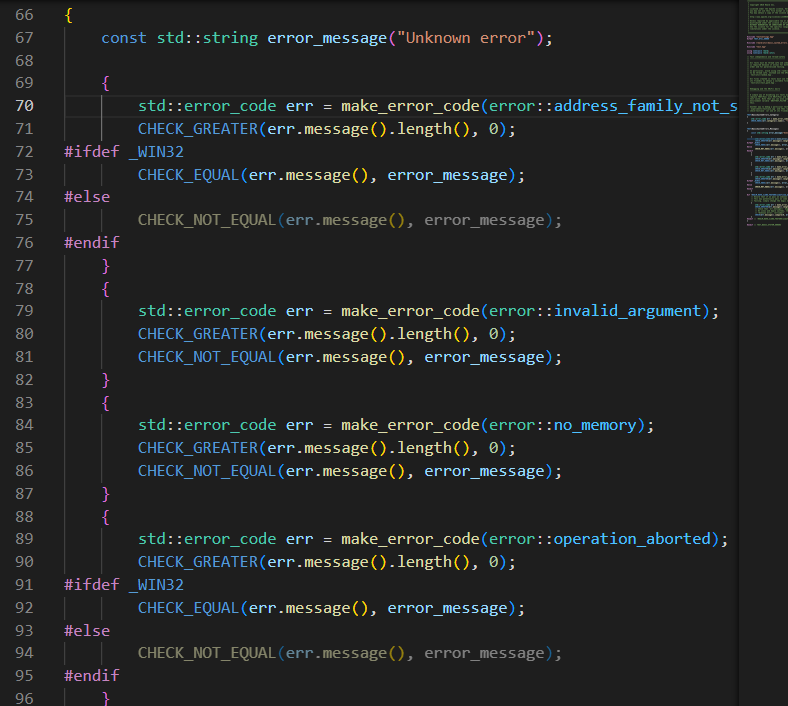Click the yellow opening brace on line 66
Screen dimensions: 788x706
click(69, 15)
